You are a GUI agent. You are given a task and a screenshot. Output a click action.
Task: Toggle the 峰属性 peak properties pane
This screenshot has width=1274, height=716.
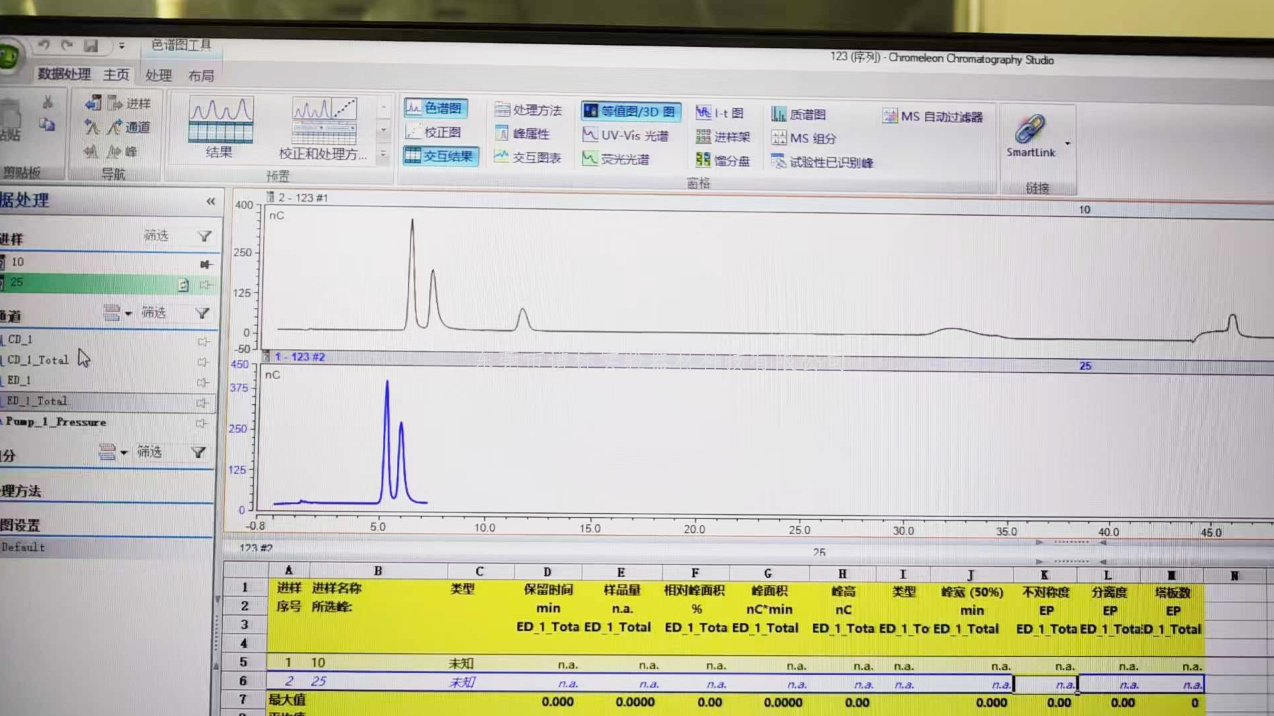click(x=522, y=133)
